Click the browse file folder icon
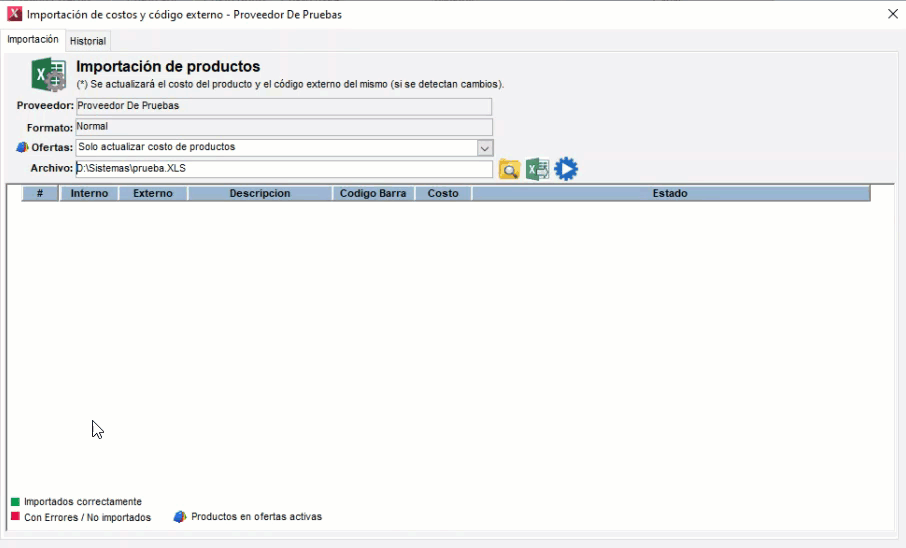This screenshot has width=906, height=548. 509,170
